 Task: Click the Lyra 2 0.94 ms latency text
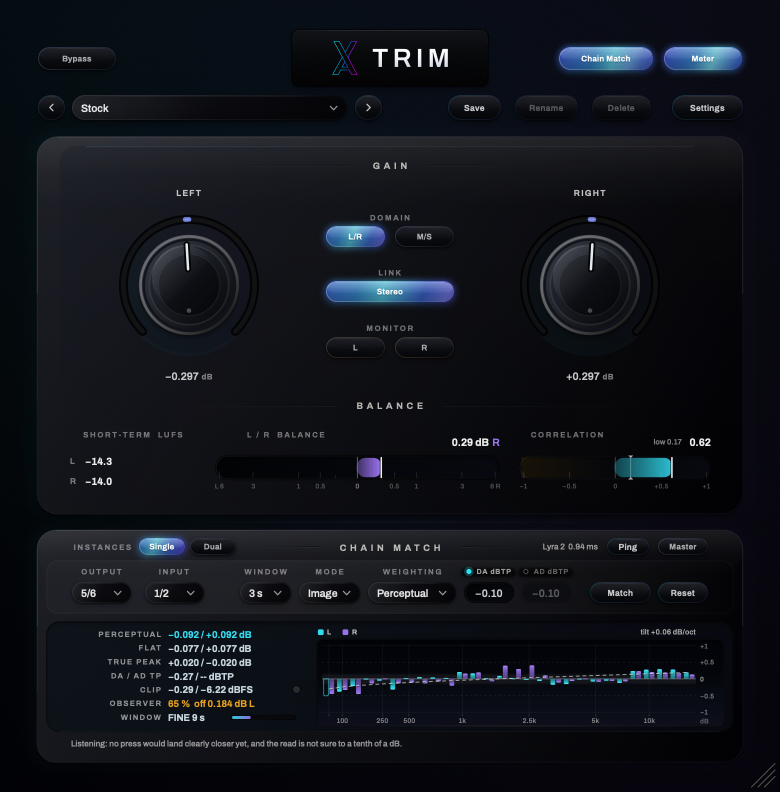click(570, 547)
